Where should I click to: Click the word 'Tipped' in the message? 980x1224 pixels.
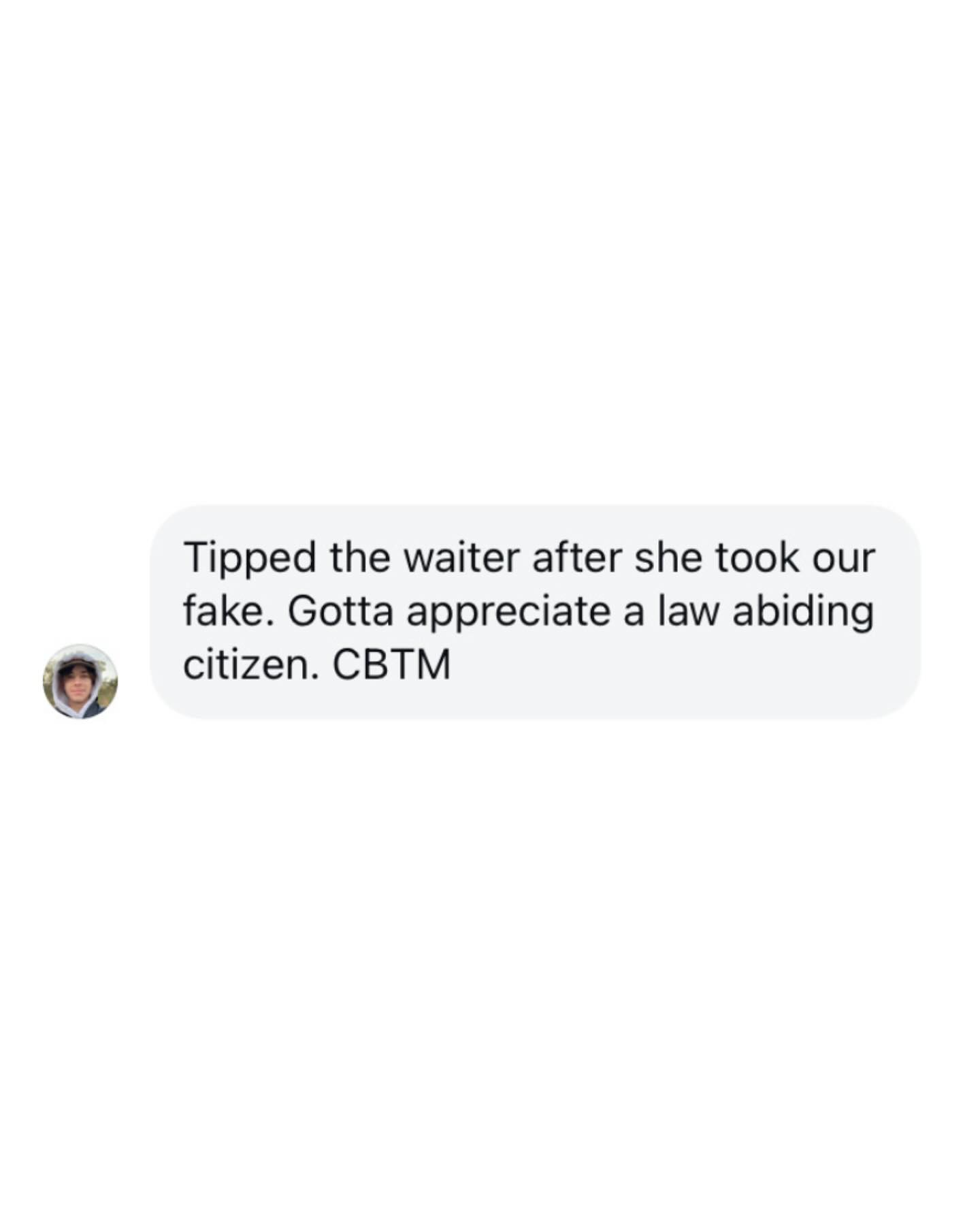(250, 559)
